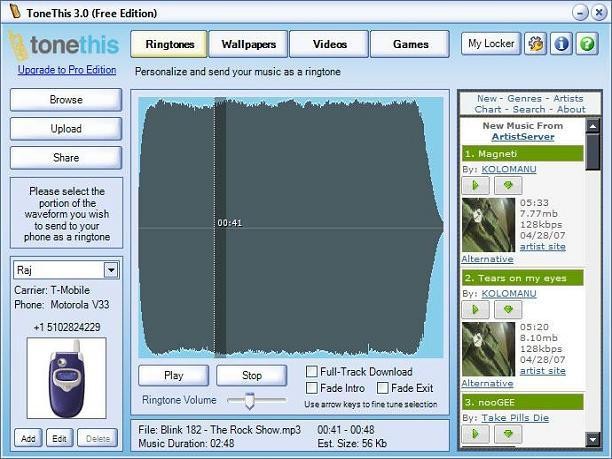Click the Motorola V33 phone image
612x459 pixels.
tap(66, 378)
